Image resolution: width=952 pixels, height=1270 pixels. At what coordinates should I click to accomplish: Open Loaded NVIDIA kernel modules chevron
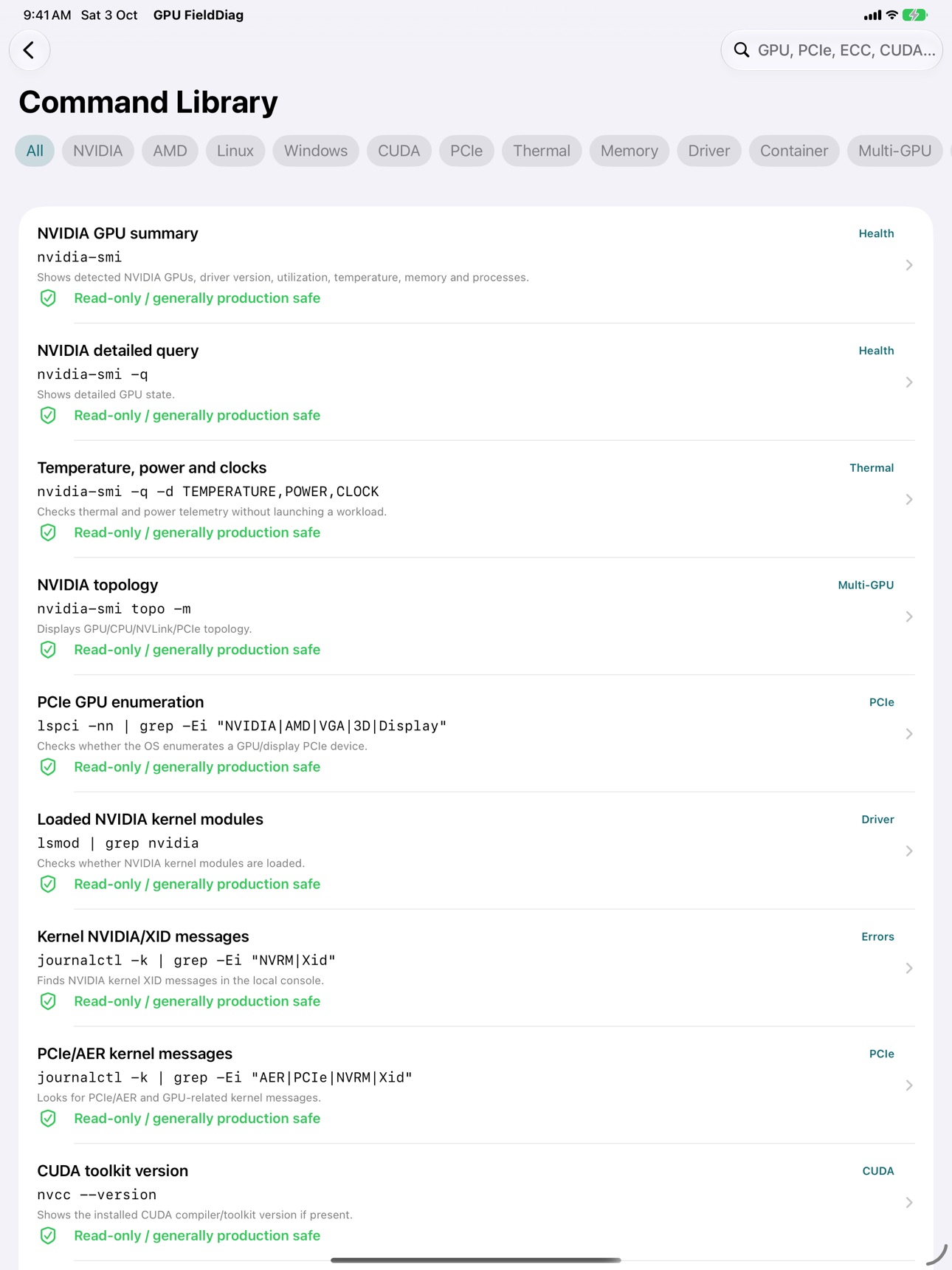coord(909,851)
